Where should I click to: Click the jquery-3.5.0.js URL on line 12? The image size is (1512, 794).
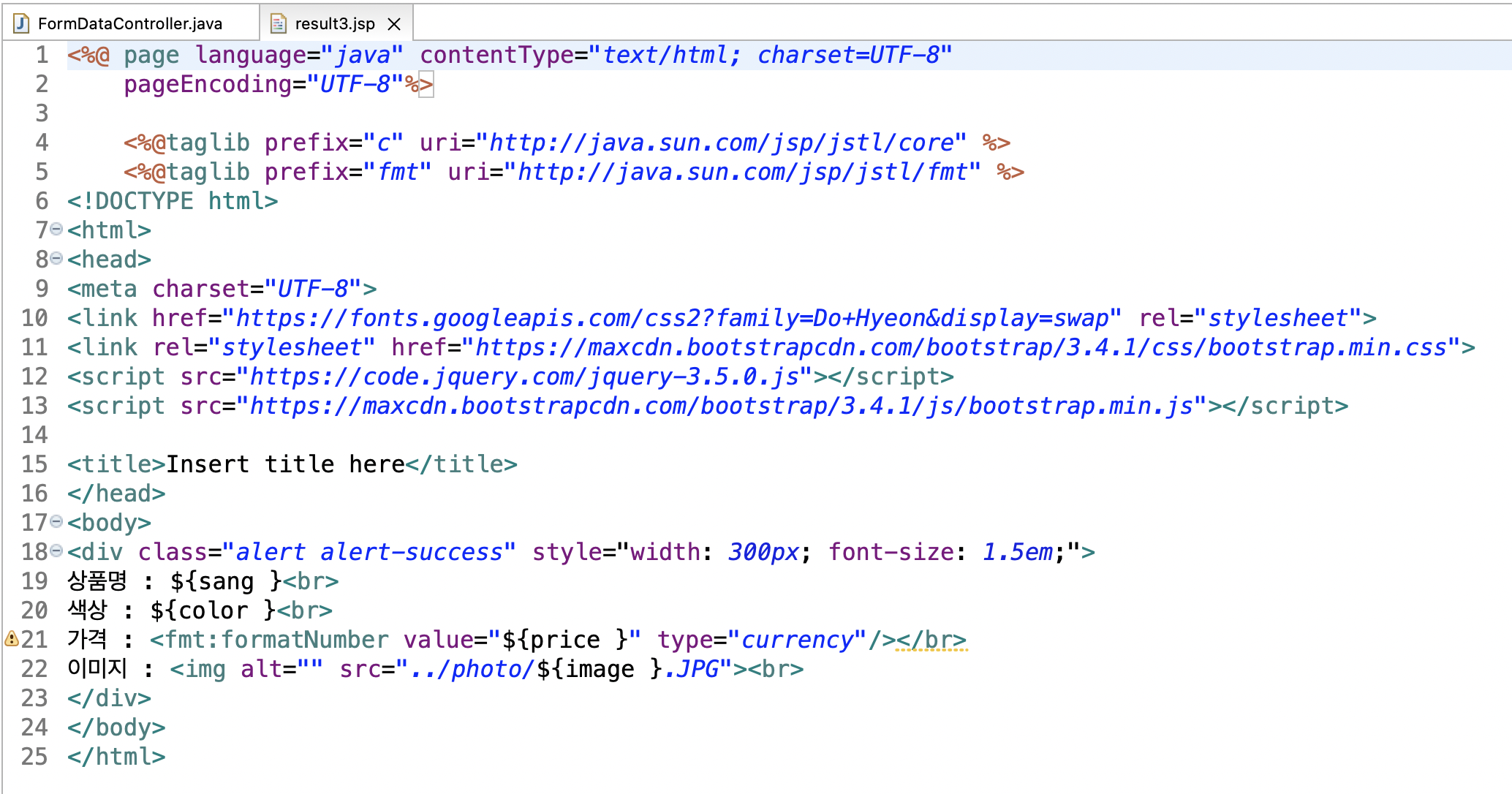524,377
